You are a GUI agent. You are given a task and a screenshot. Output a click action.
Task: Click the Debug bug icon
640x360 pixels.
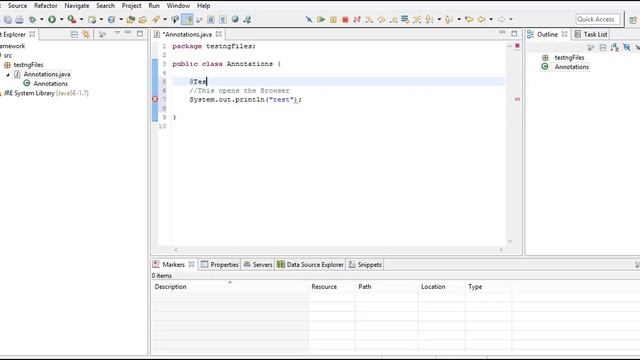click(x=32, y=19)
